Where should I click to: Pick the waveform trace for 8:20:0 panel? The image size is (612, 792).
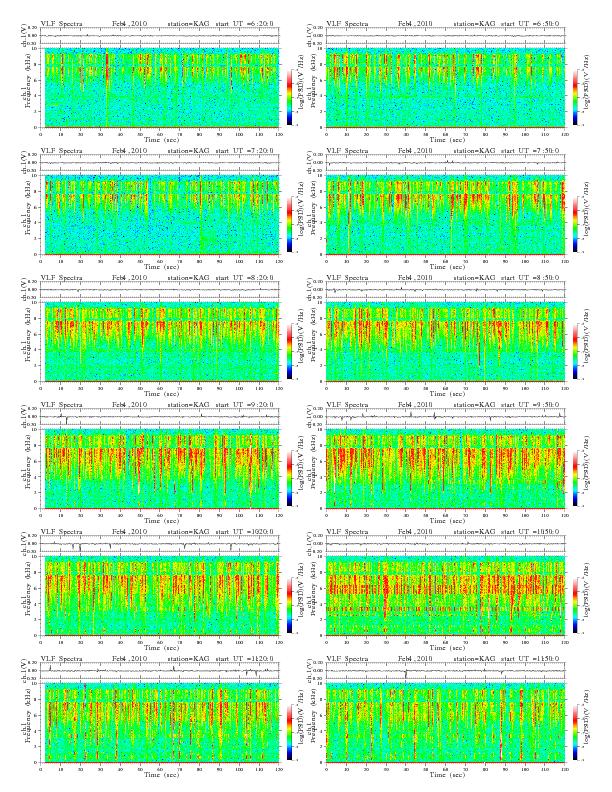point(160,290)
